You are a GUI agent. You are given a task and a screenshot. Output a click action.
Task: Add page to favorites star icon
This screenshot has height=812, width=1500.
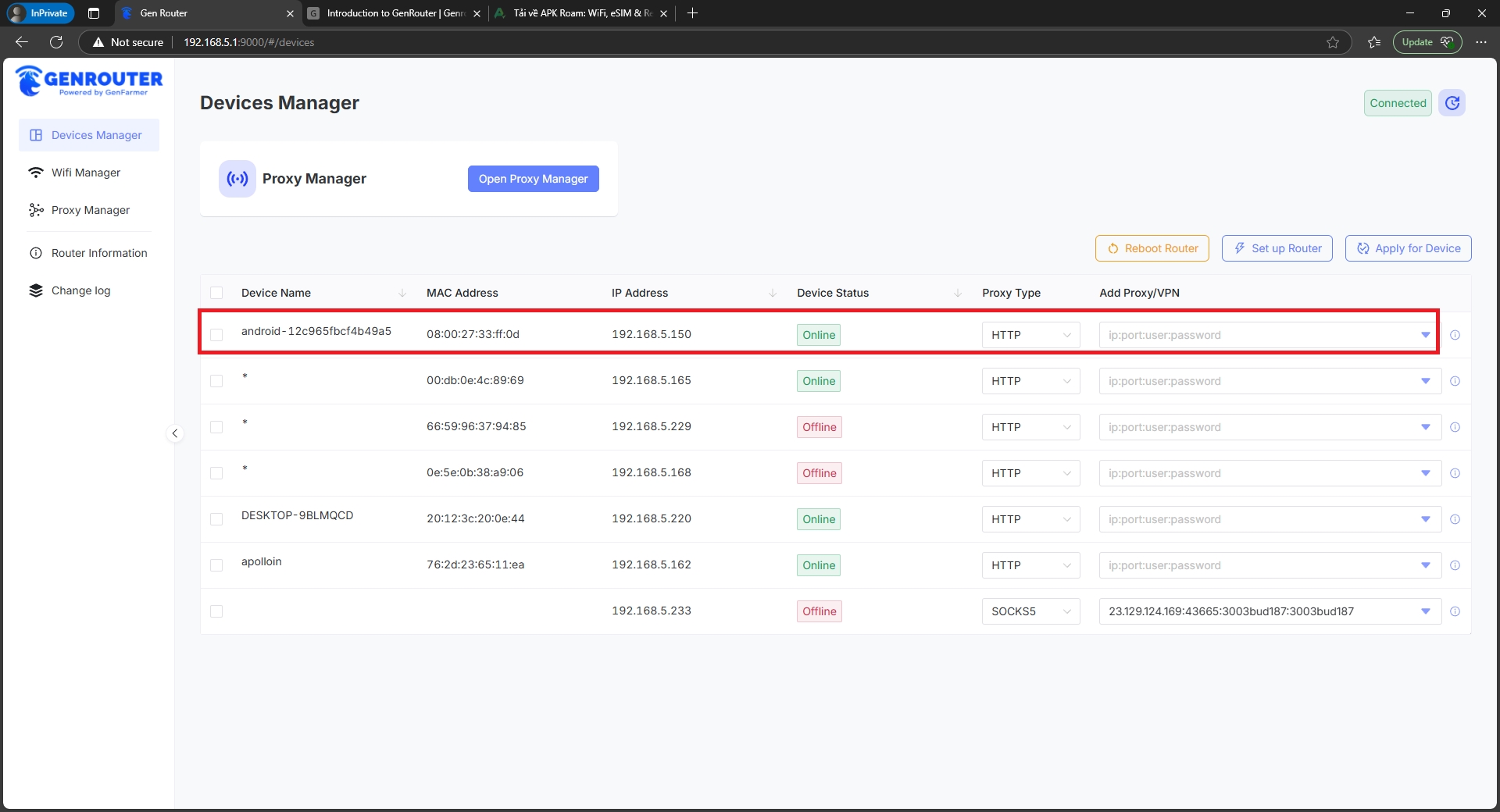pyautogui.click(x=1333, y=42)
